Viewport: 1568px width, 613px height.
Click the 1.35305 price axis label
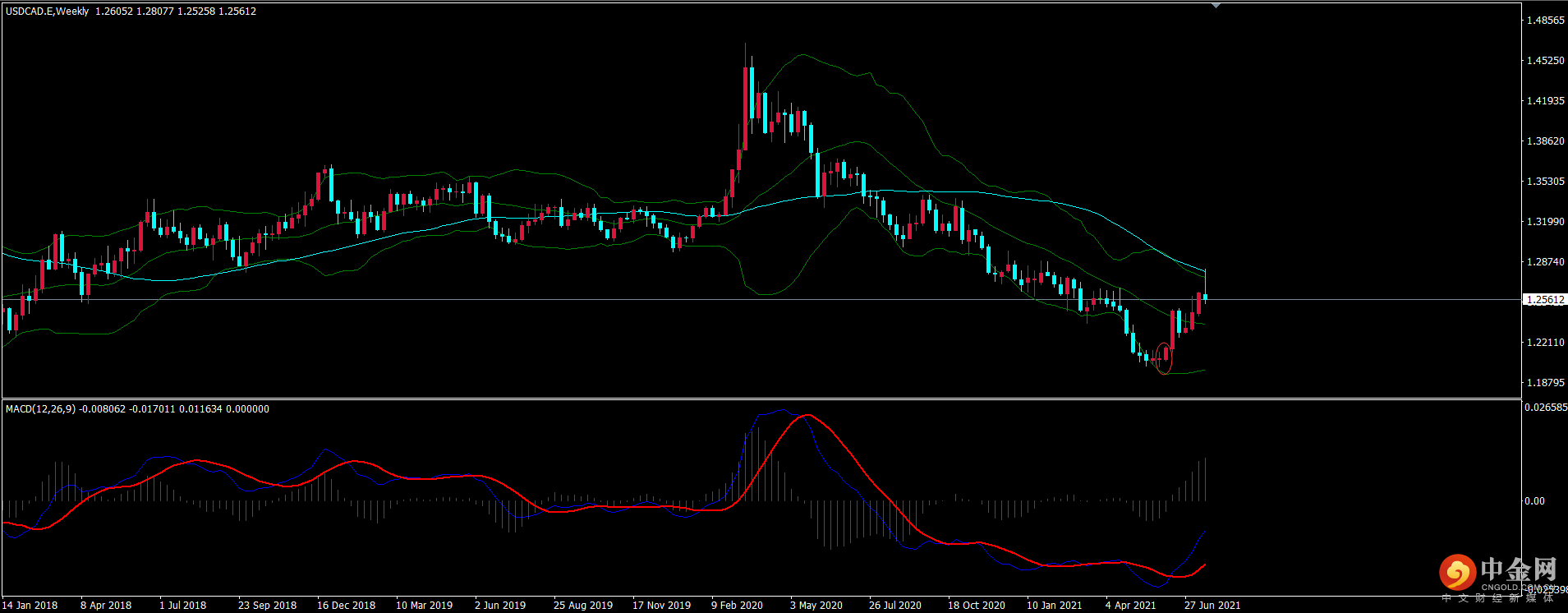point(1545,182)
